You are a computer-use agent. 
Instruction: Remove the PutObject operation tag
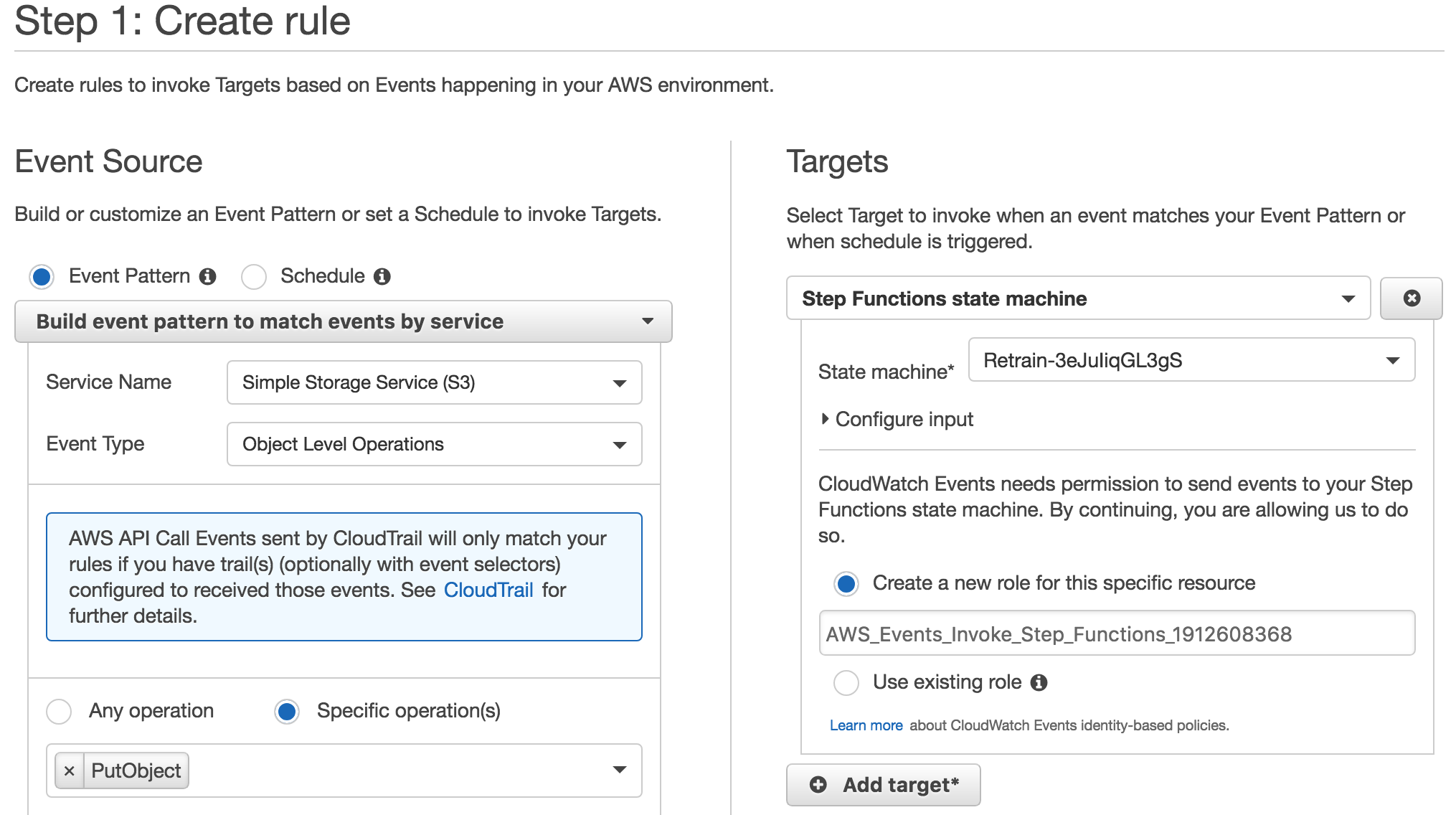(x=70, y=771)
